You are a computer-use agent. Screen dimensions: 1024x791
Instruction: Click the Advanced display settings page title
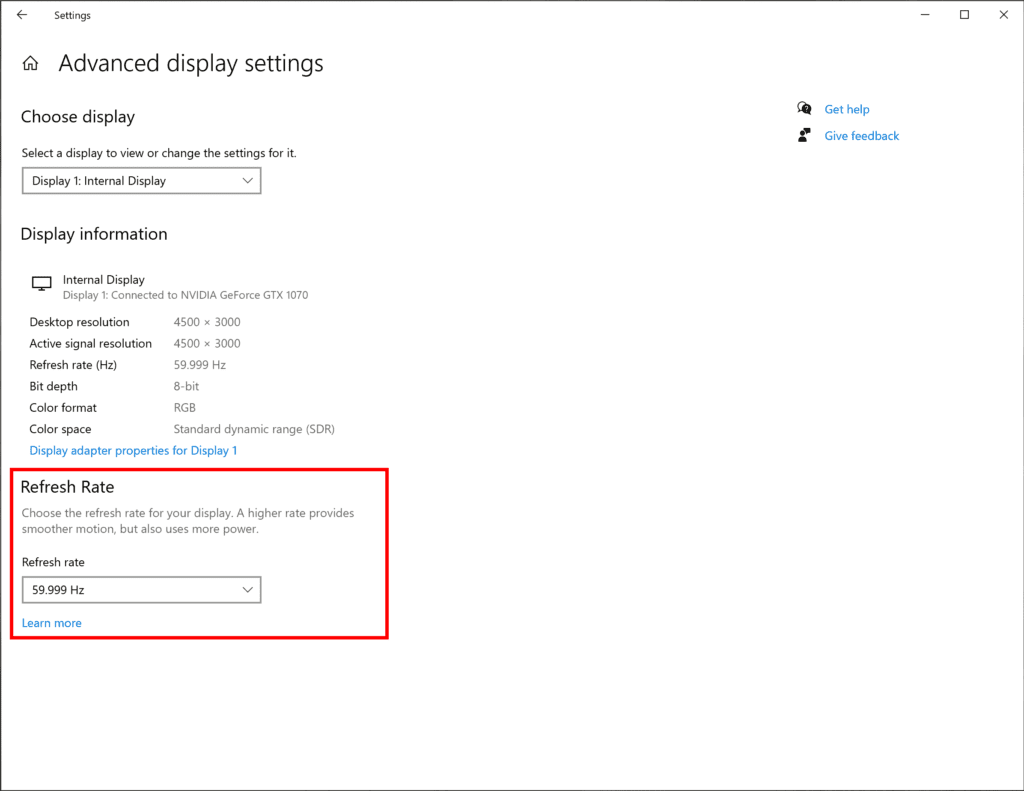click(191, 63)
